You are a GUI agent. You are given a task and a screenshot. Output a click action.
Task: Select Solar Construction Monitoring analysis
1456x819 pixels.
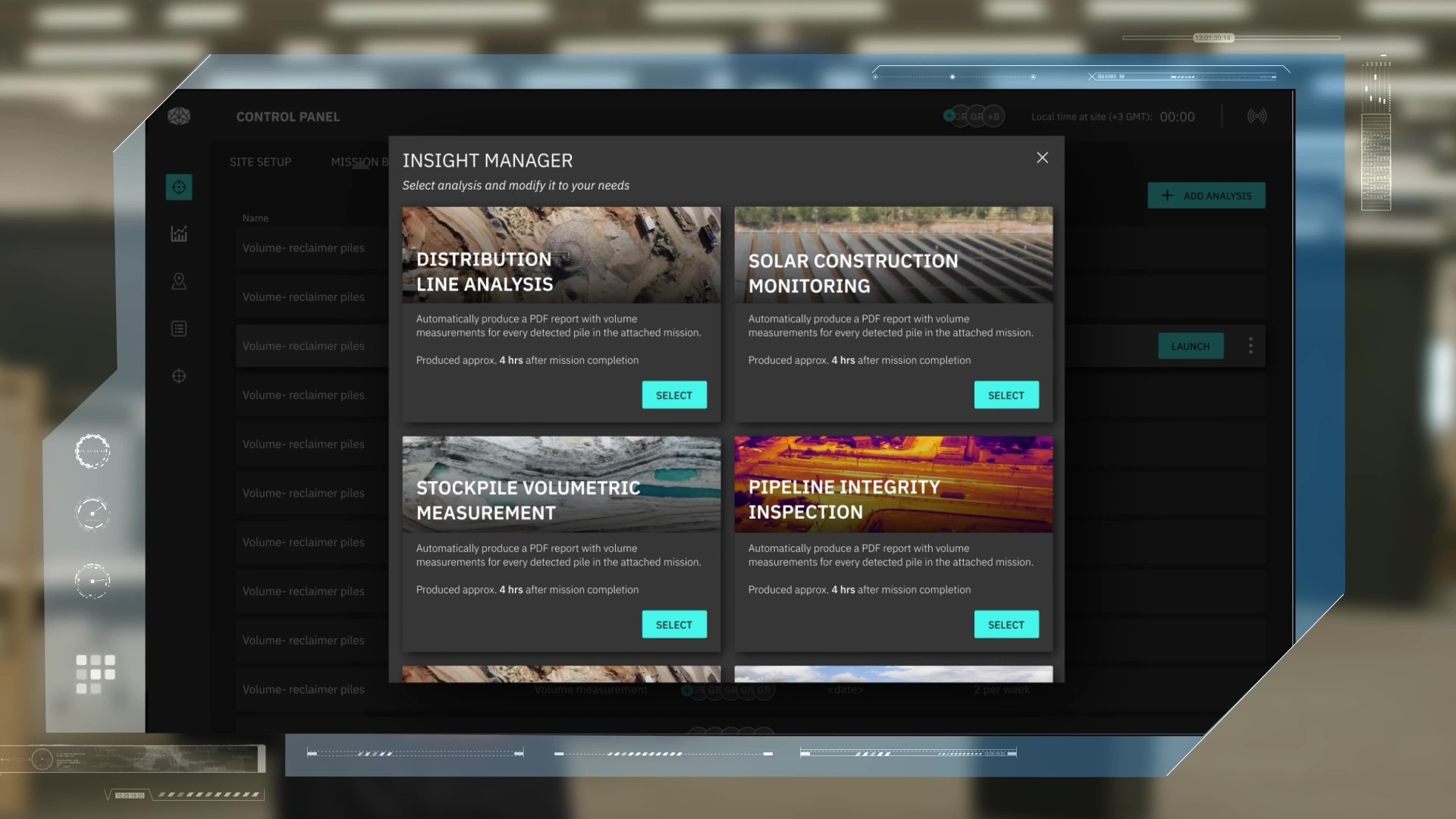pyautogui.click(x=1006, y=395)
